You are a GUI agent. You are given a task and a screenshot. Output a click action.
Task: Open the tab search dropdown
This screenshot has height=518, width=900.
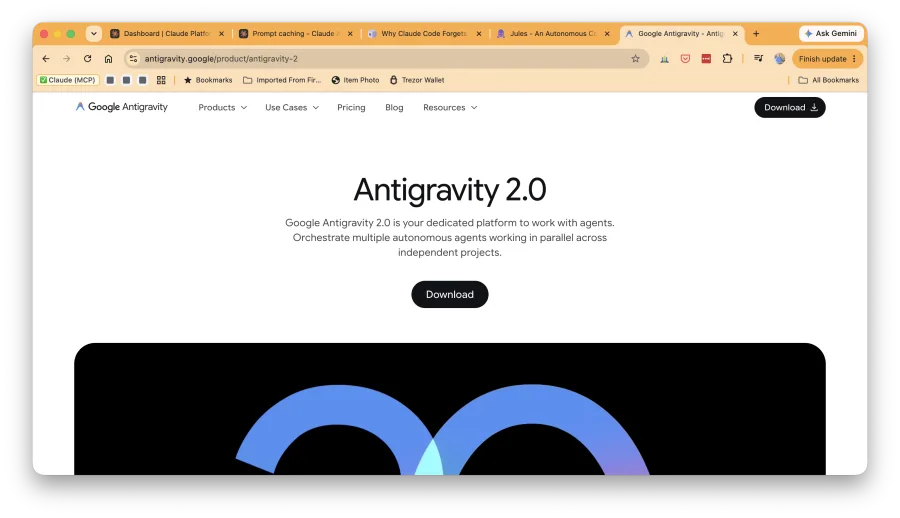click(x=94, y=33)
